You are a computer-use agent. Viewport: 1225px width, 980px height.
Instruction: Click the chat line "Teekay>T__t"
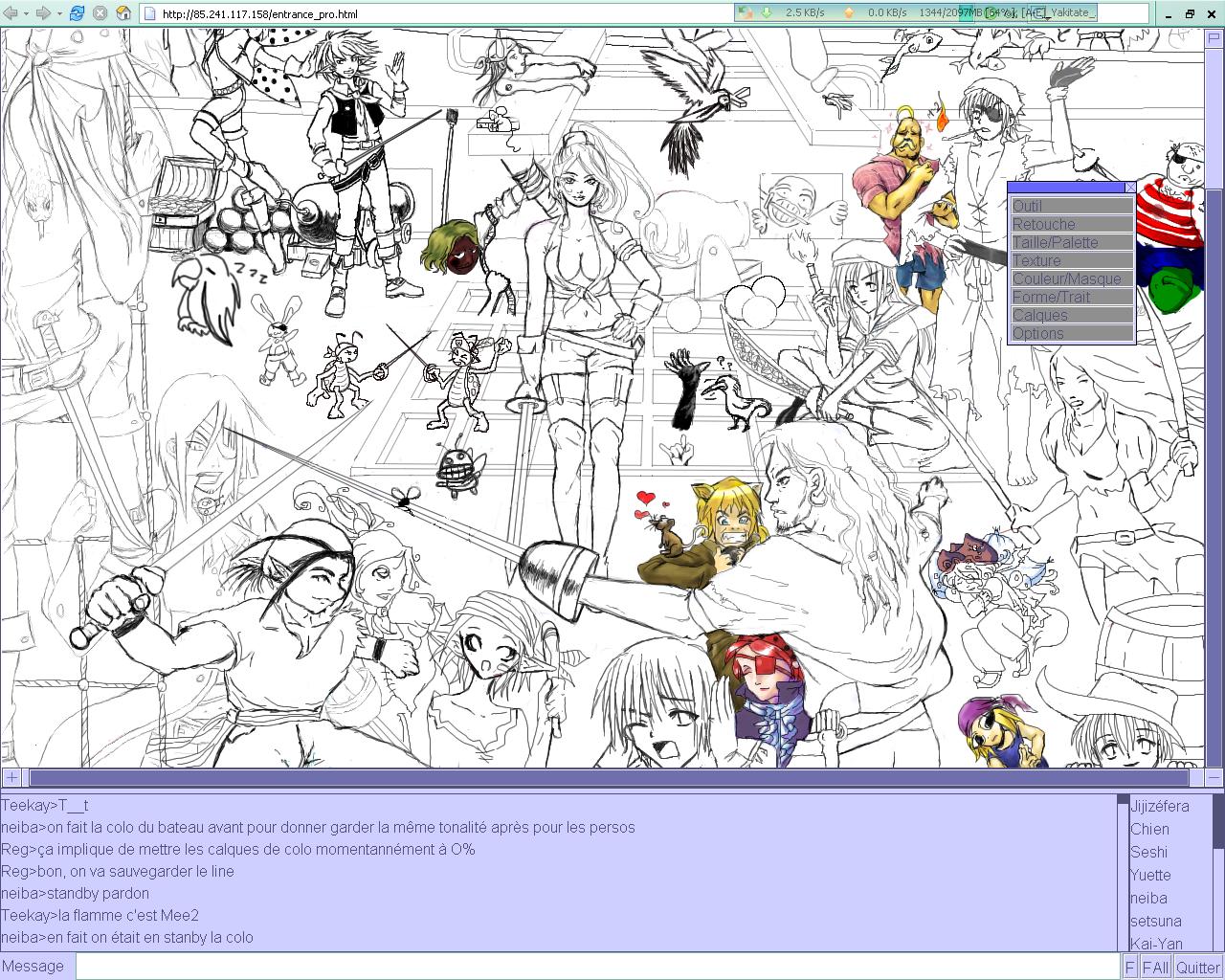click(45, 806)
